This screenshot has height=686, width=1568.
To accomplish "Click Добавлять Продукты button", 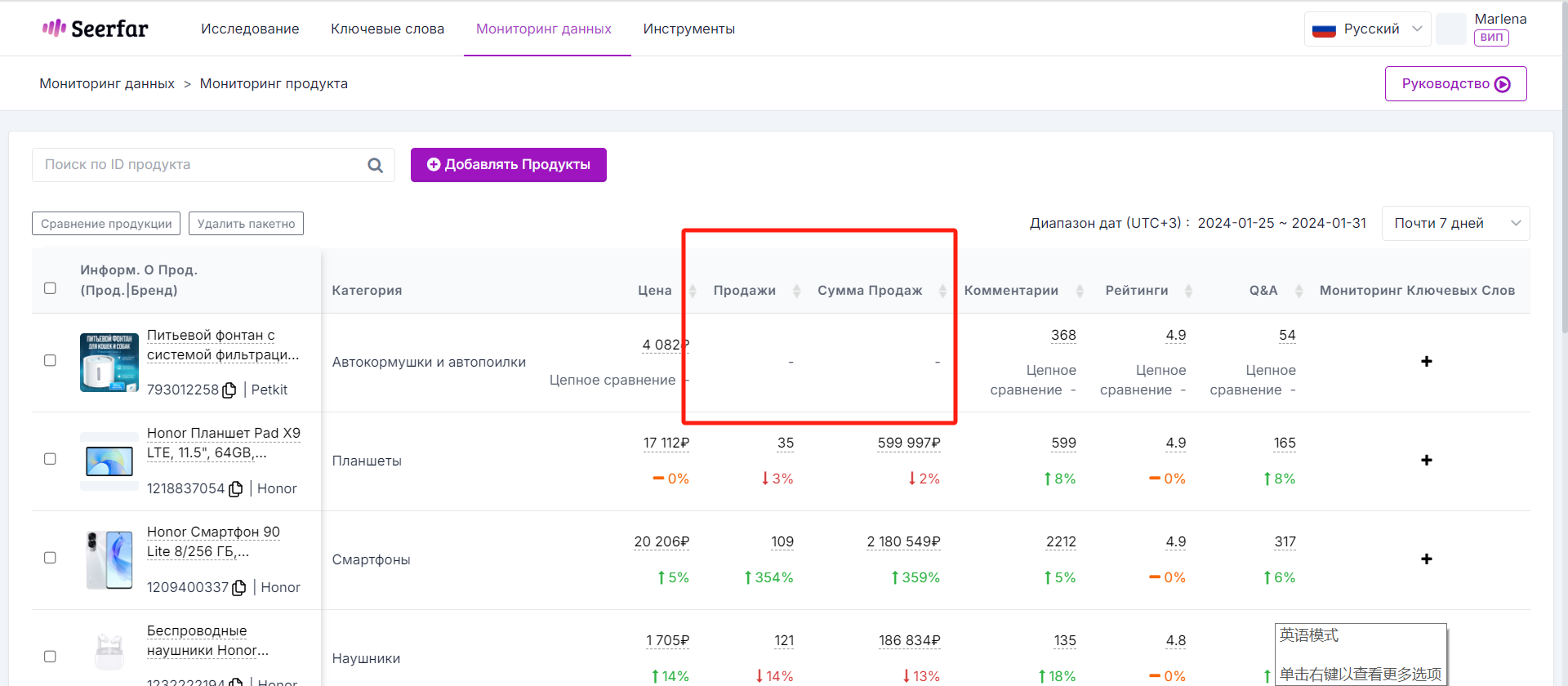I will 508,165.
